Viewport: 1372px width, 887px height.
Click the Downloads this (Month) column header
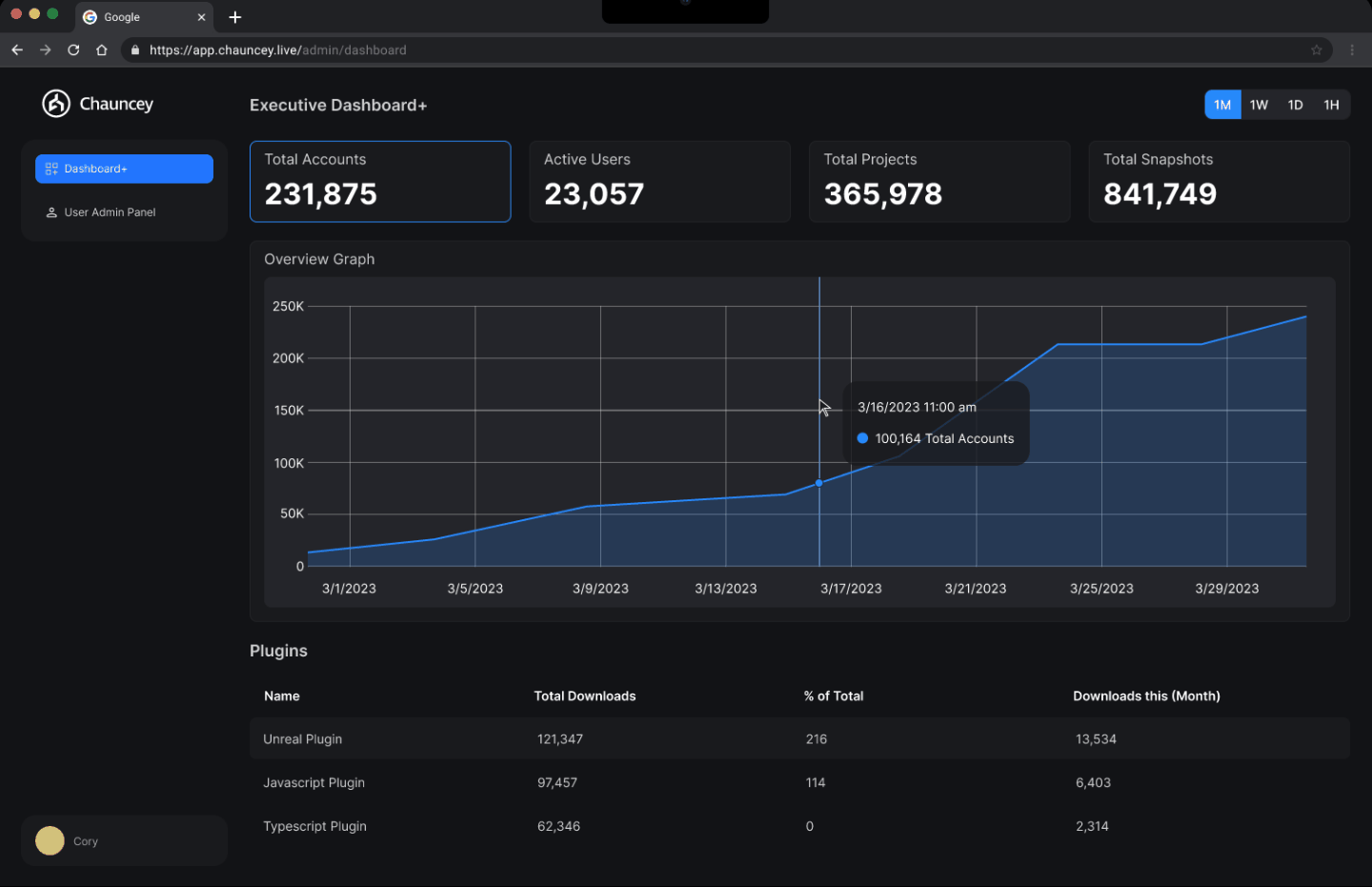click(1146, 696)
